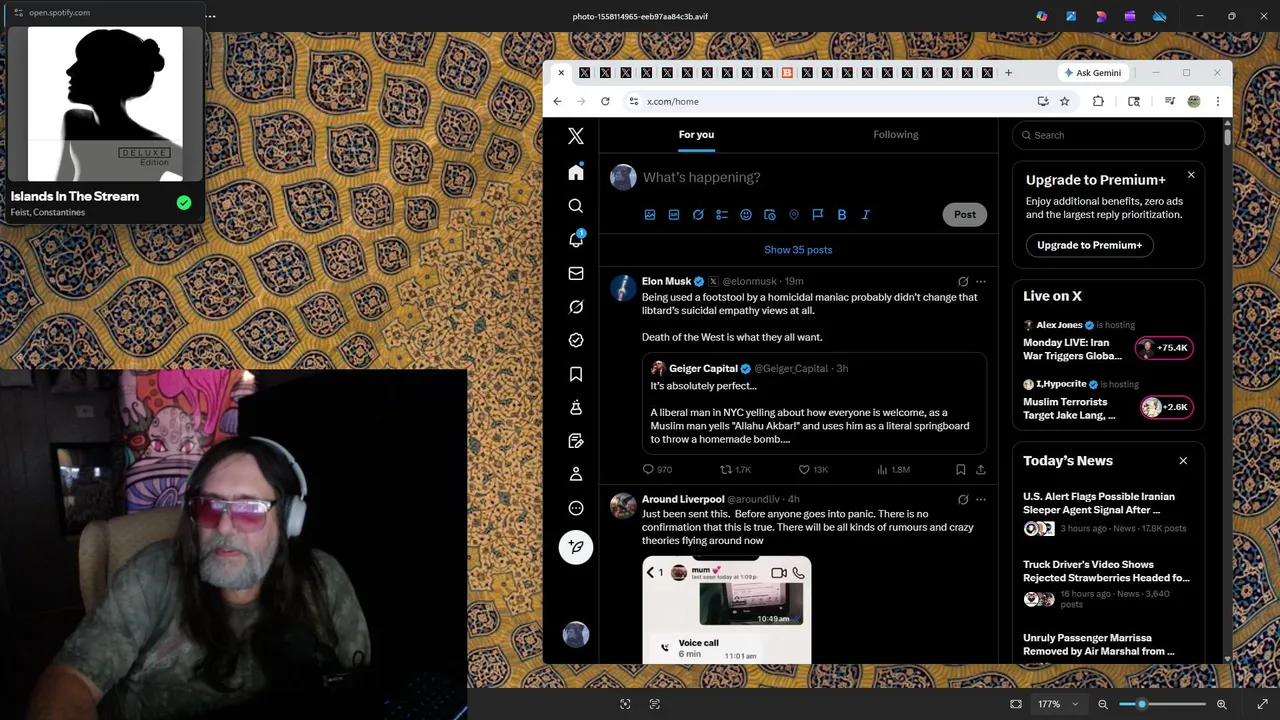This screenshot has height=720, width=1280.
Task: Open Truck Driver's Video news story
Action: coord(1106,584)
